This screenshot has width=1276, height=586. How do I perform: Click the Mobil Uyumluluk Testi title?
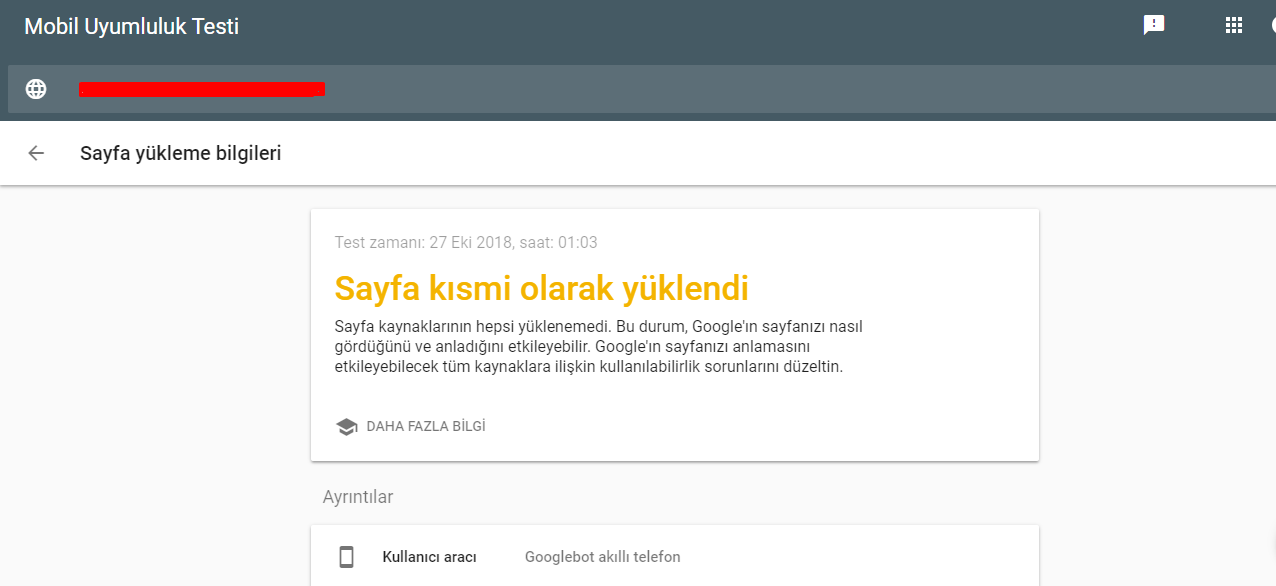pyautogui.click(x=132, y=27)
